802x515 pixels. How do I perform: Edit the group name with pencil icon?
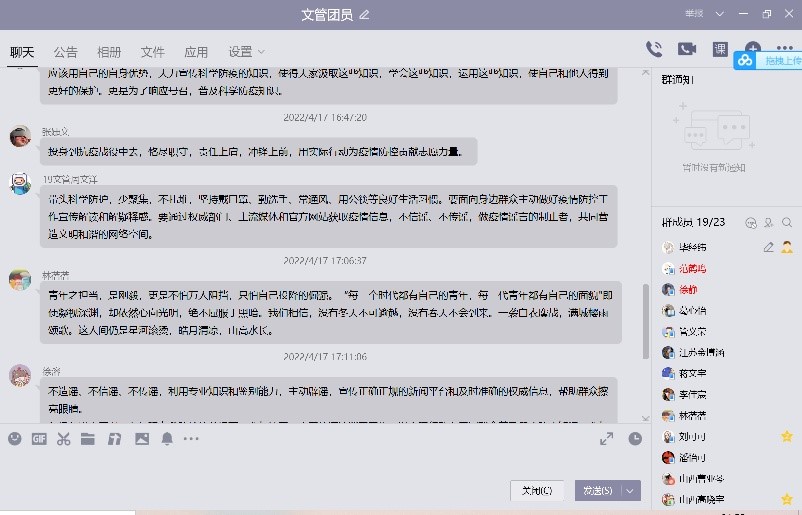pos(365,14)
